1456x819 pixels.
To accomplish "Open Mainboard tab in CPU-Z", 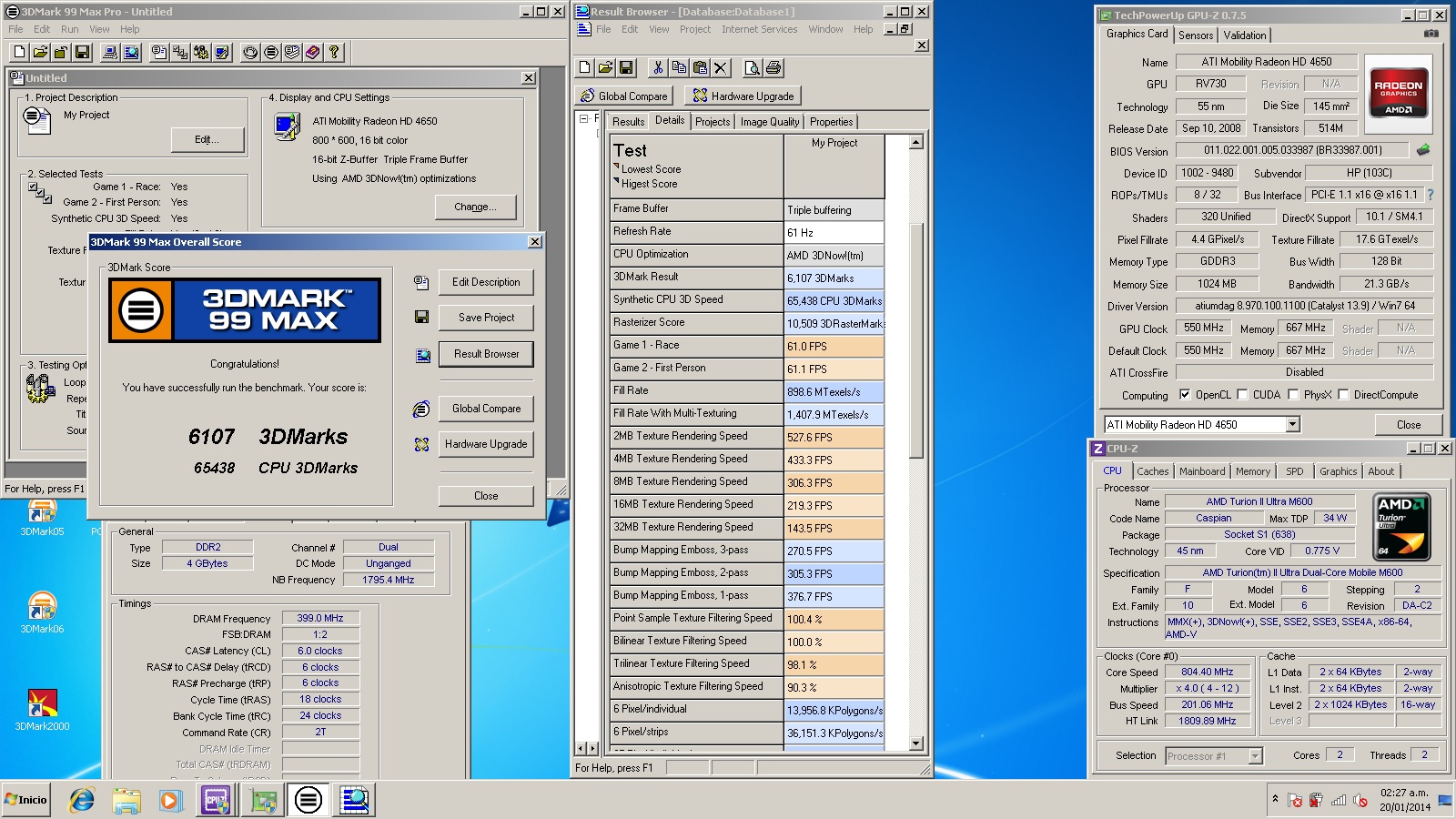I will point(1202,471).
